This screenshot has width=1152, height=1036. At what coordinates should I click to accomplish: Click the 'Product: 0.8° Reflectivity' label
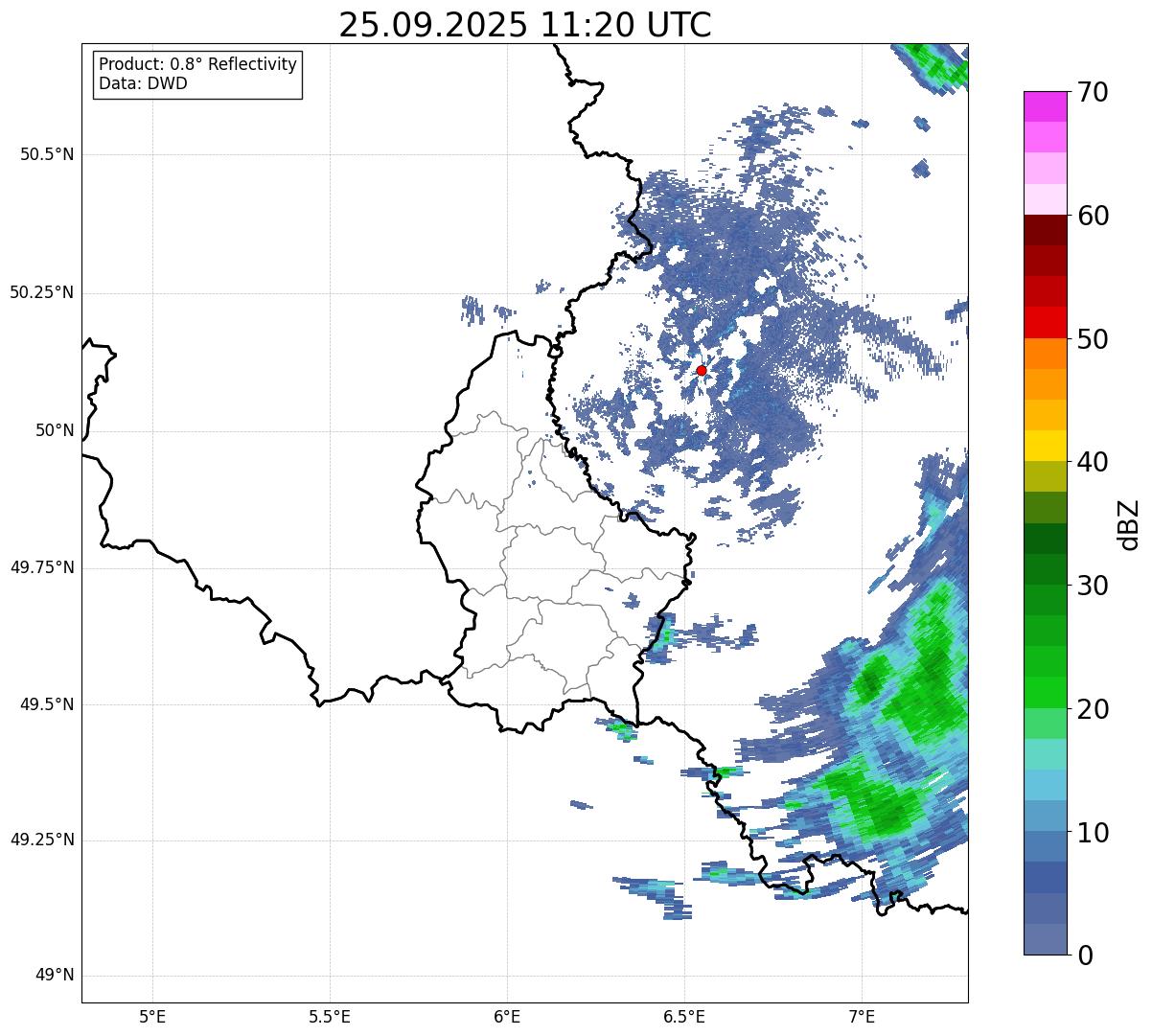198,64
